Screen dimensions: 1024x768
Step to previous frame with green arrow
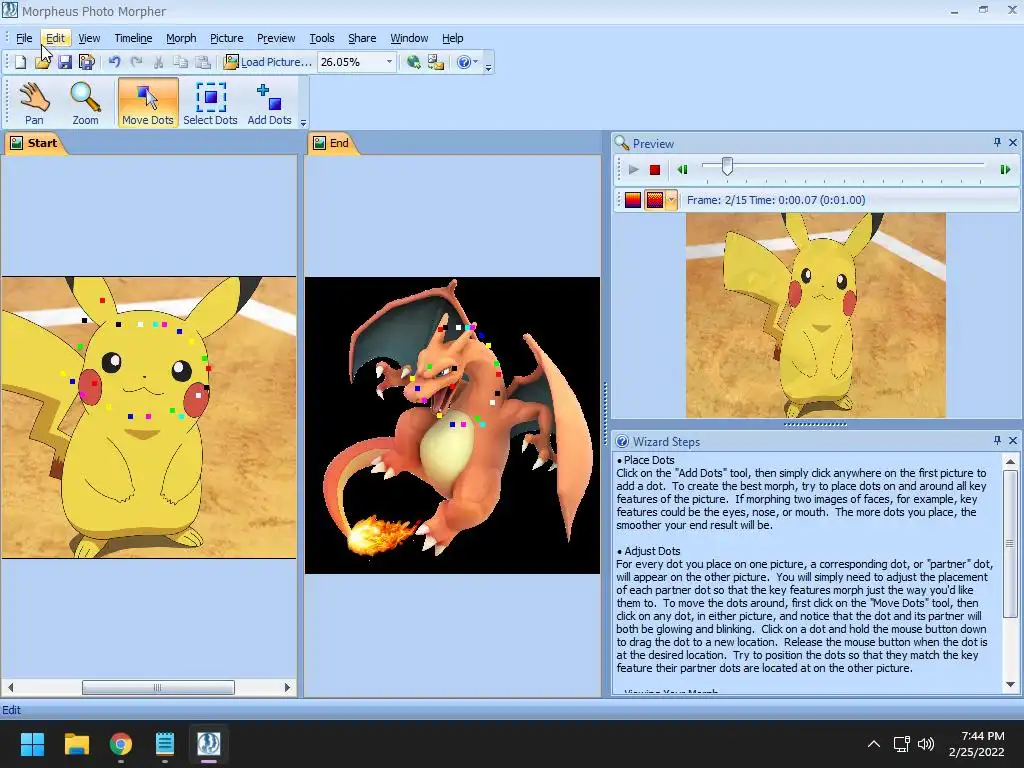(x=682, y=170)
